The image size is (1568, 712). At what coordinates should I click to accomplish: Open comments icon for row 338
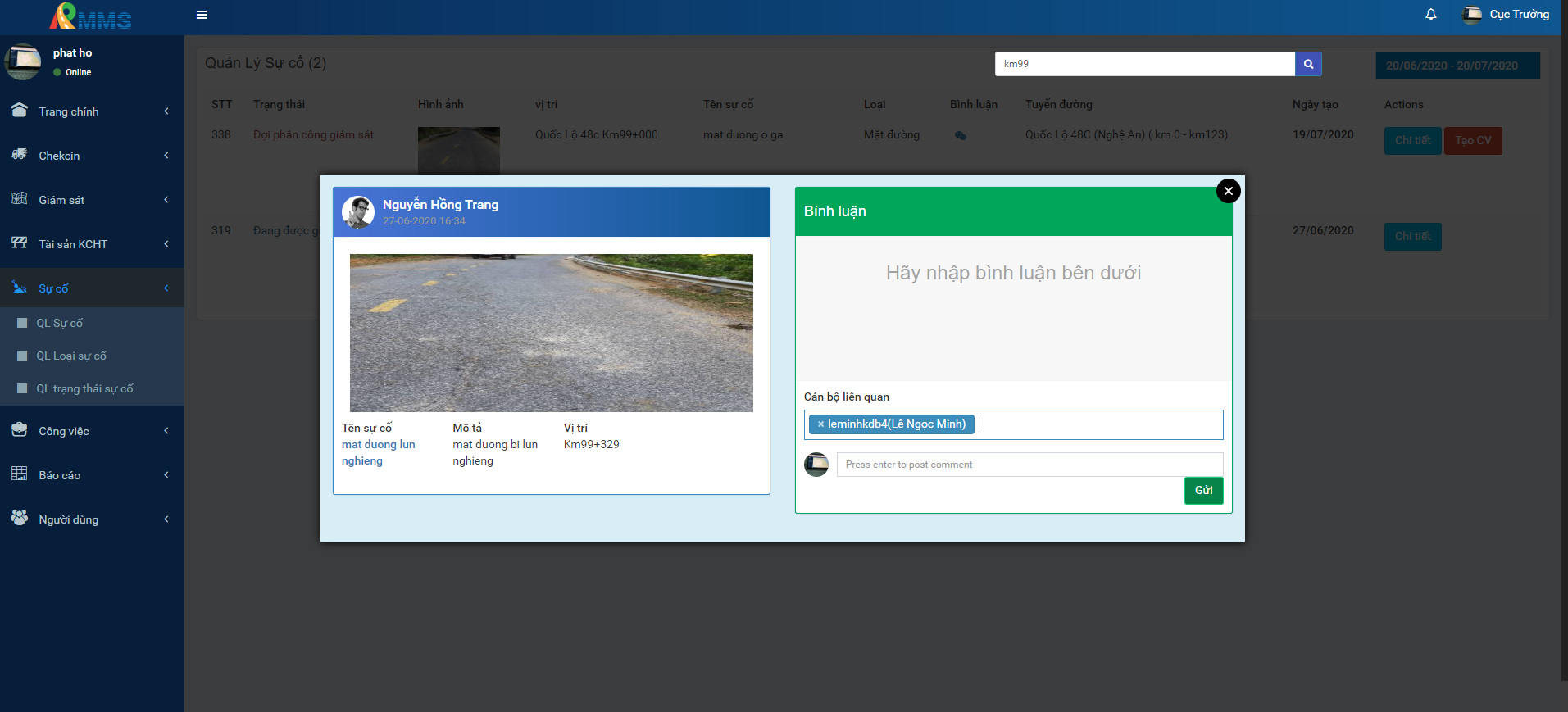961,136
